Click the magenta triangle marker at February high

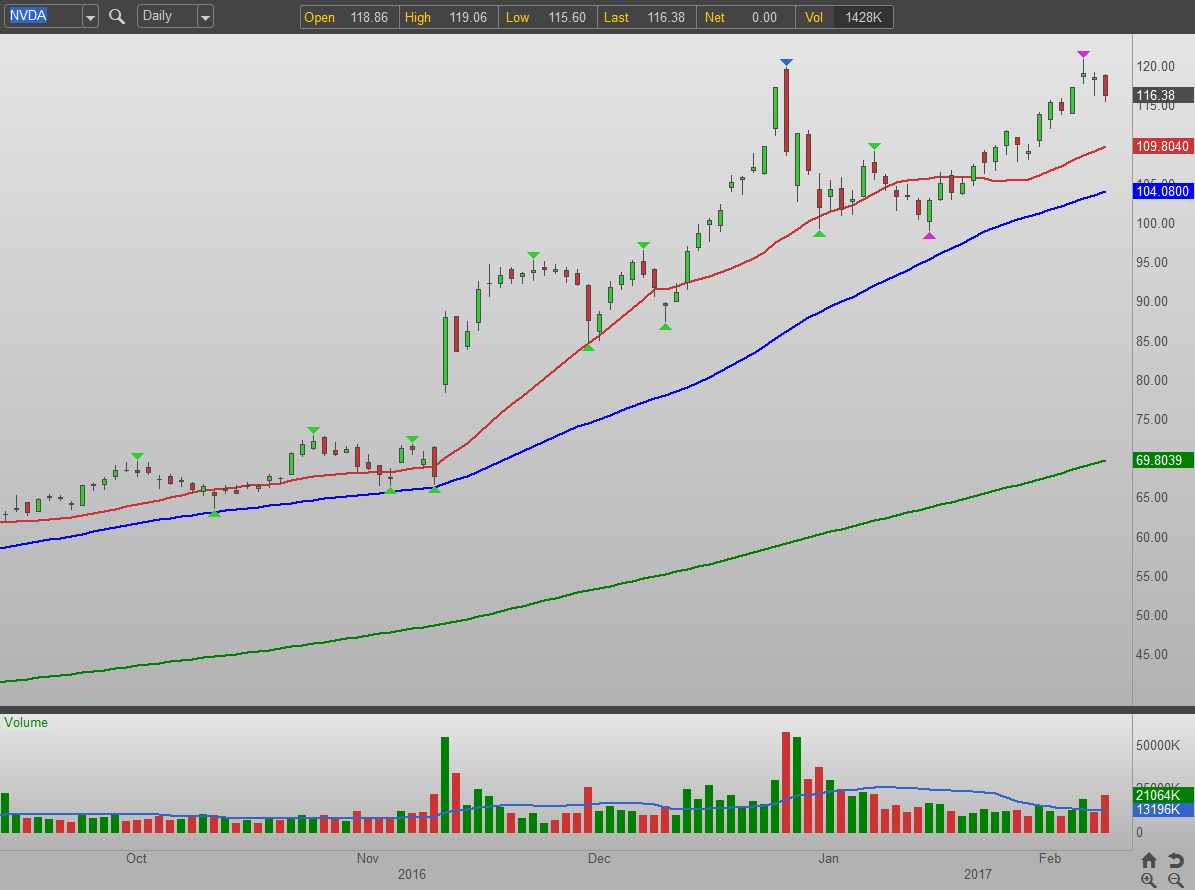click(1083, 54)
